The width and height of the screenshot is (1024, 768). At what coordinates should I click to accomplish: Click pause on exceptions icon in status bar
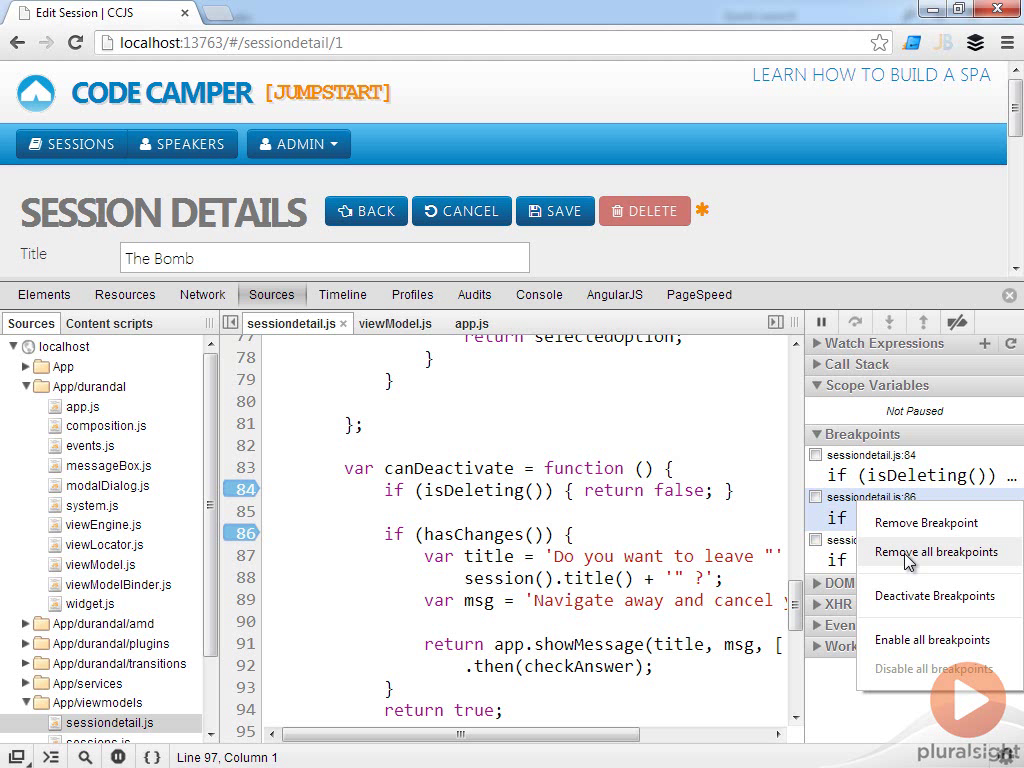pyautogui.click(x=118, y=757)
